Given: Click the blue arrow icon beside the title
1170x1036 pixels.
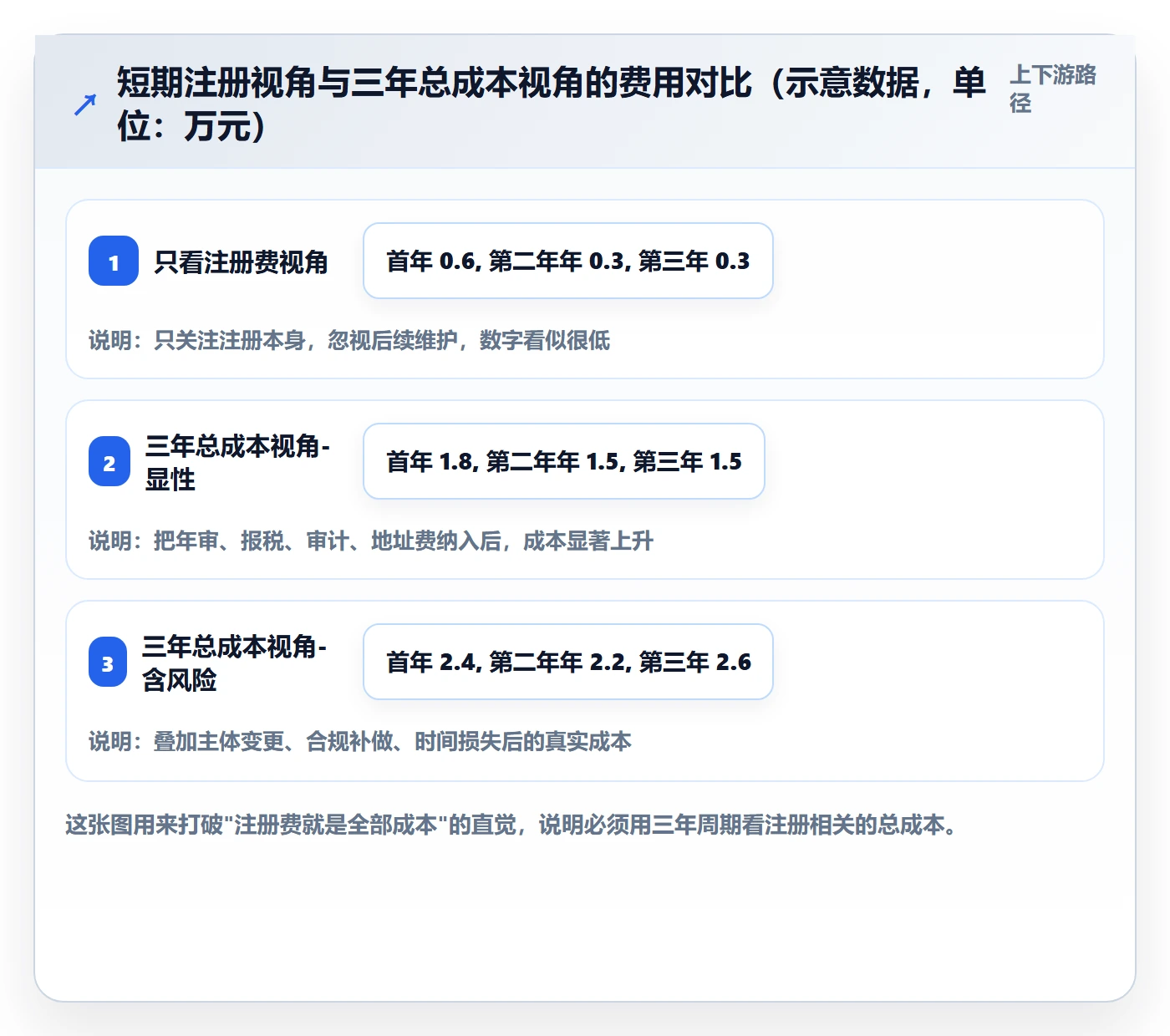Looking at the screenshot, I should click(85, 104).
